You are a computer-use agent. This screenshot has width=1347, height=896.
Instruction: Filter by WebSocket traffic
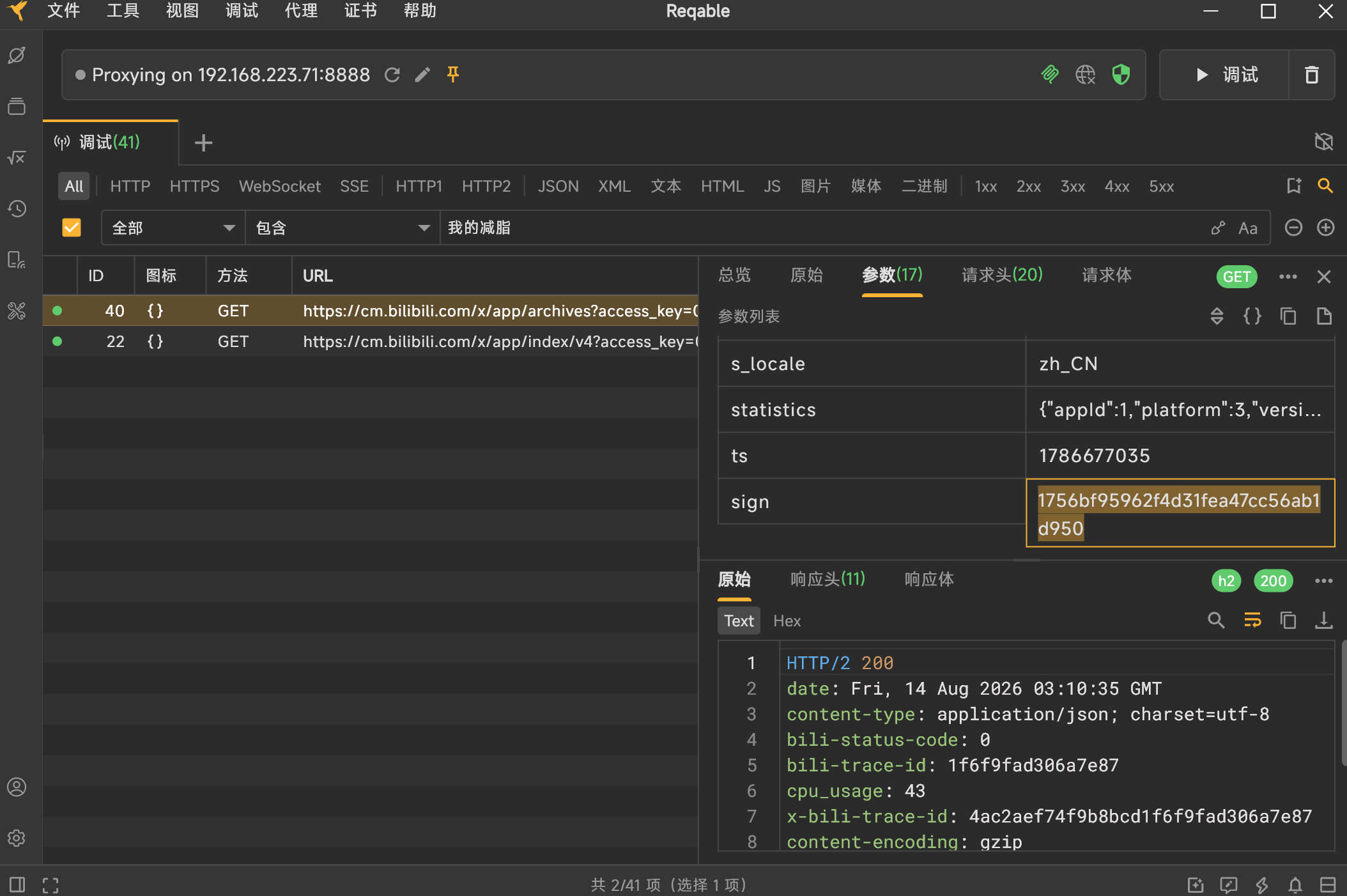click(x=280, y=186)
